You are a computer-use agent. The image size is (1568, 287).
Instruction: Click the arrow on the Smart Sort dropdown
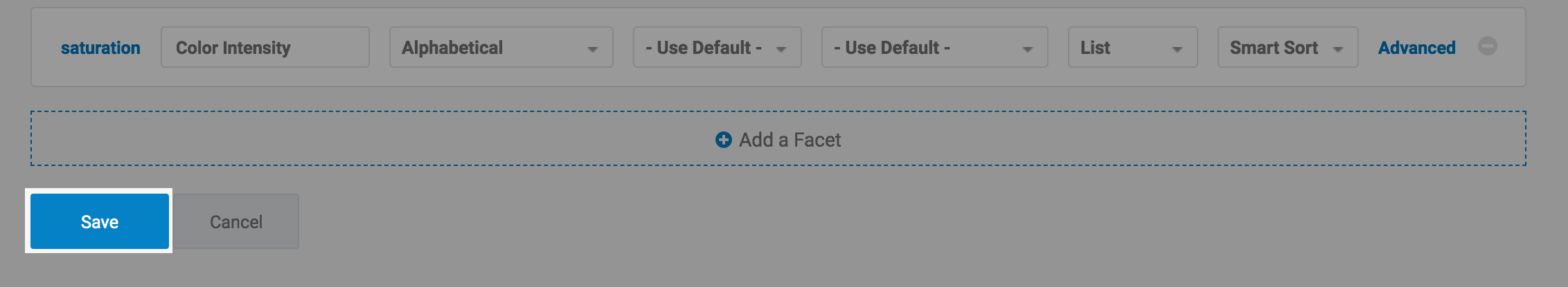point(1338,49)
